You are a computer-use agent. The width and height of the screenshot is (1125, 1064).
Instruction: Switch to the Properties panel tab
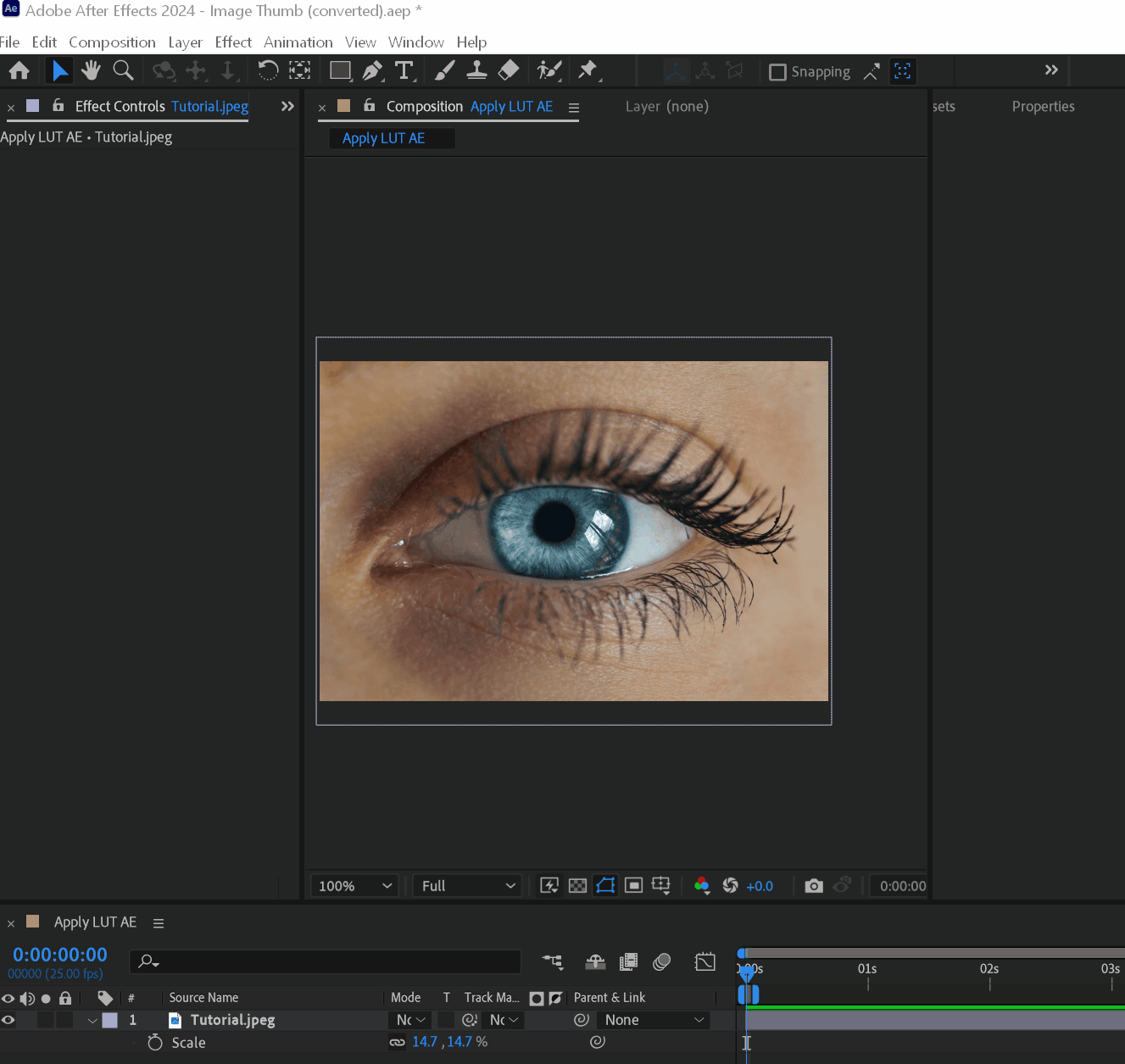pyautogui.click(x=1043, y=107)
